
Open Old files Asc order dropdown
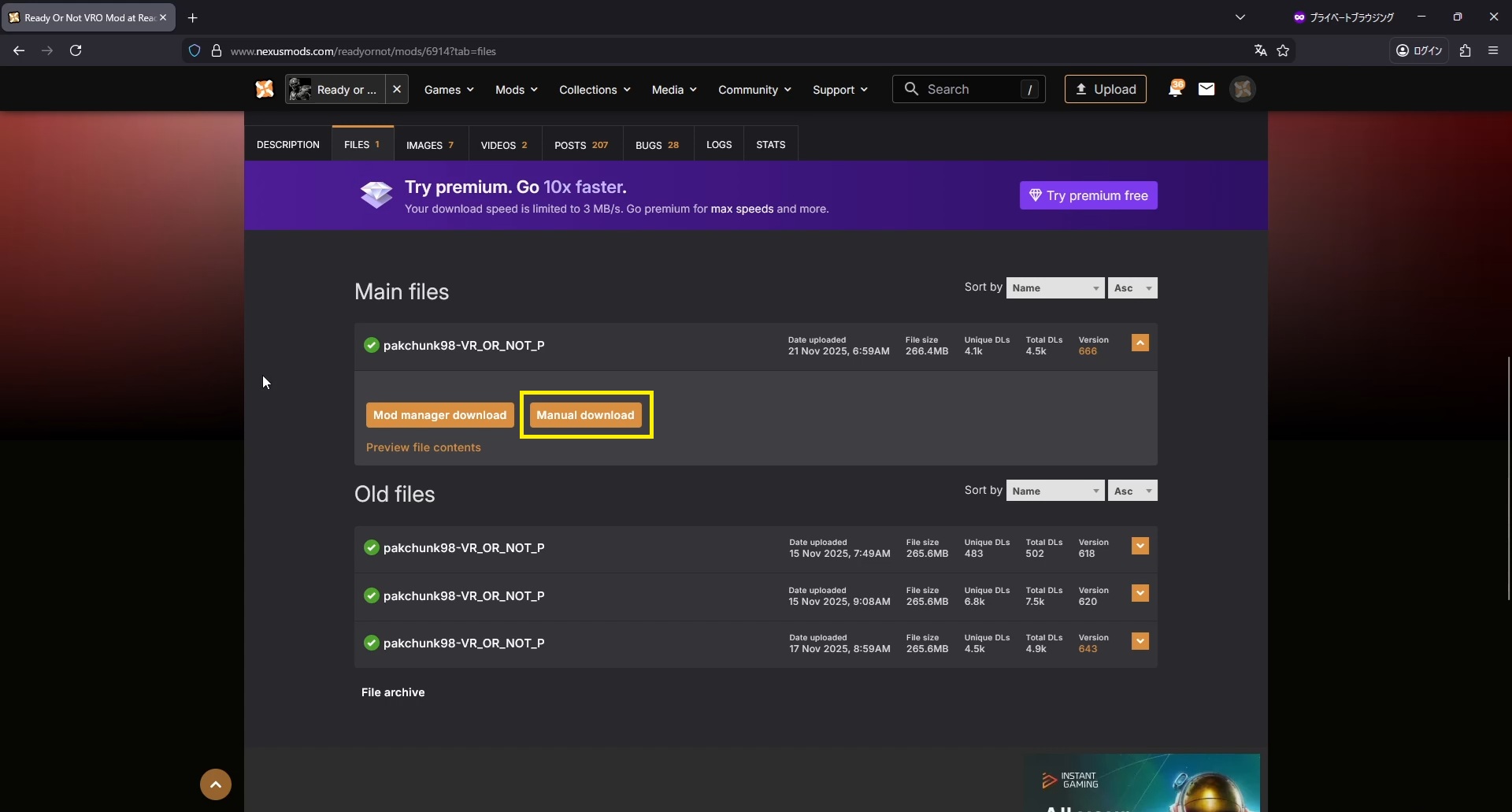pos(1132,491)
